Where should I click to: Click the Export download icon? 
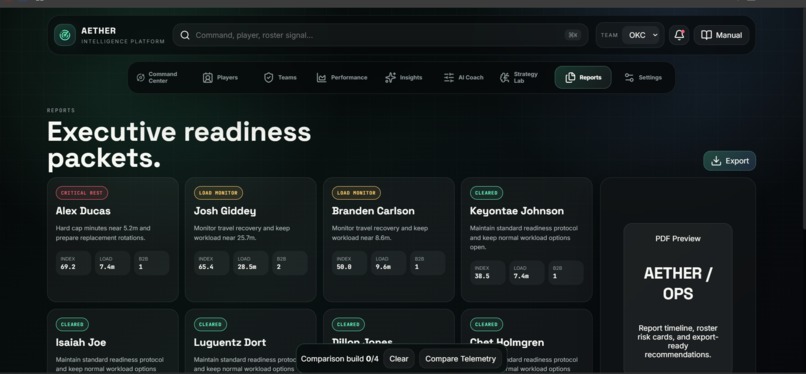(716, 161)
